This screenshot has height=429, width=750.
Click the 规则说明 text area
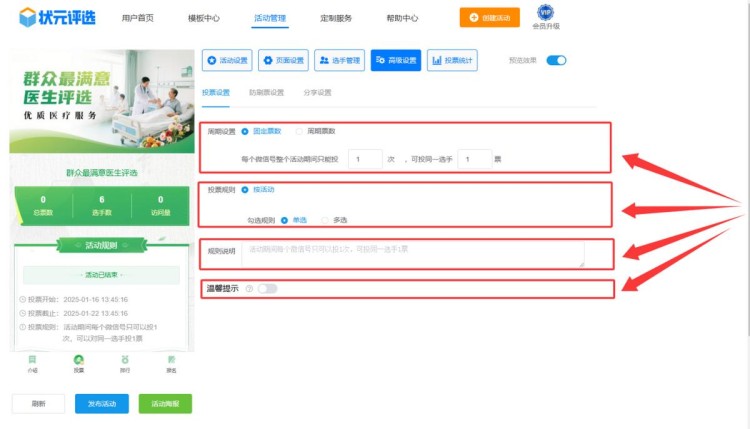pyautogui.click(x=412, y=253)
